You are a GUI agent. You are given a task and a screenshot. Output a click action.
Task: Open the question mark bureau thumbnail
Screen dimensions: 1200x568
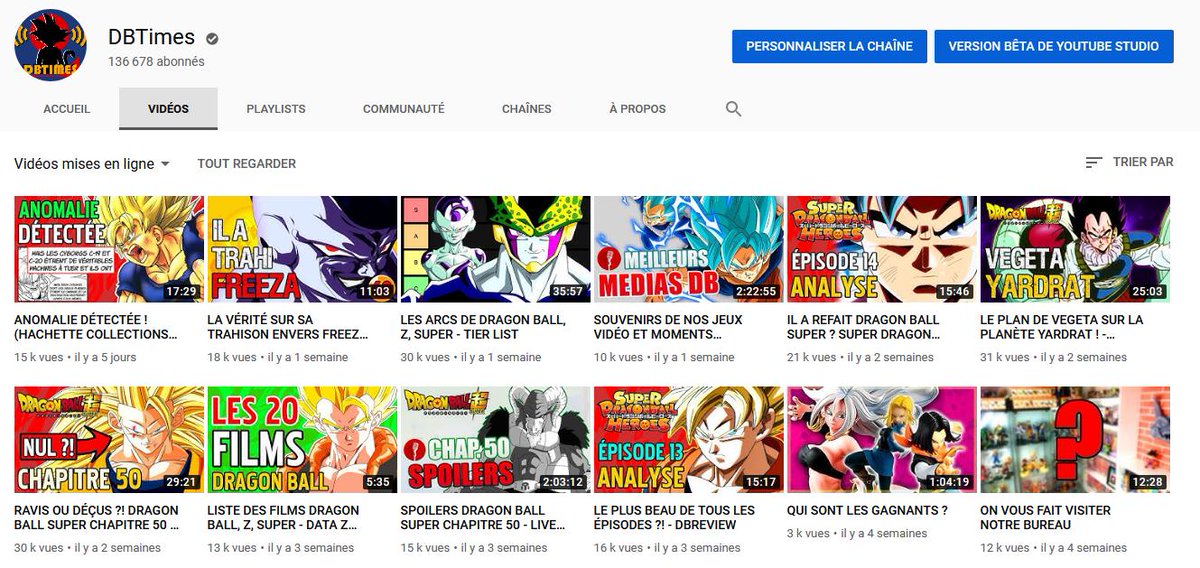click(x=1075, y=440)
